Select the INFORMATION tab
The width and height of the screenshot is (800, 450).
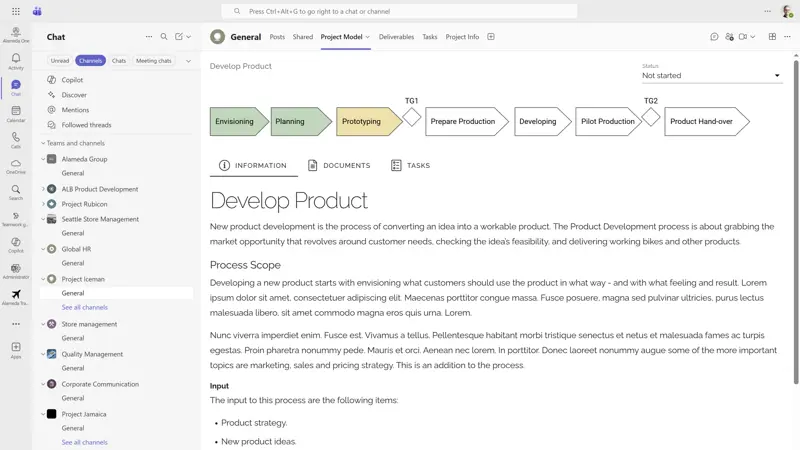tap(253, 165)
